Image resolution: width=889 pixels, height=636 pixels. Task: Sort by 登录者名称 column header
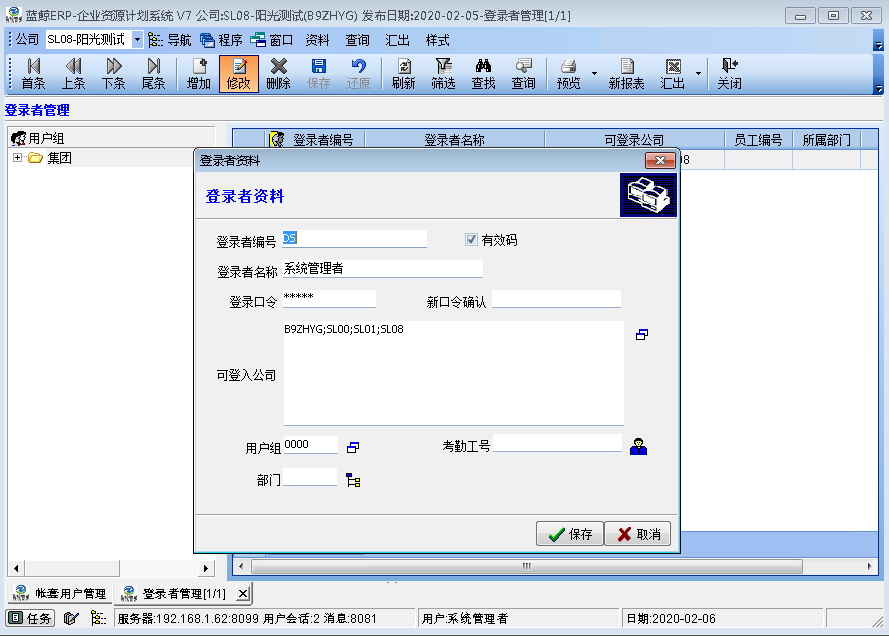pos(455,139)
